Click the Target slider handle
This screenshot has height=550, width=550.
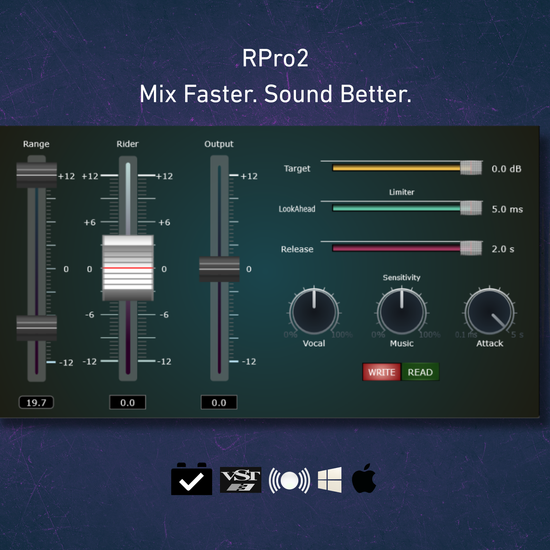tap(471, 168)
